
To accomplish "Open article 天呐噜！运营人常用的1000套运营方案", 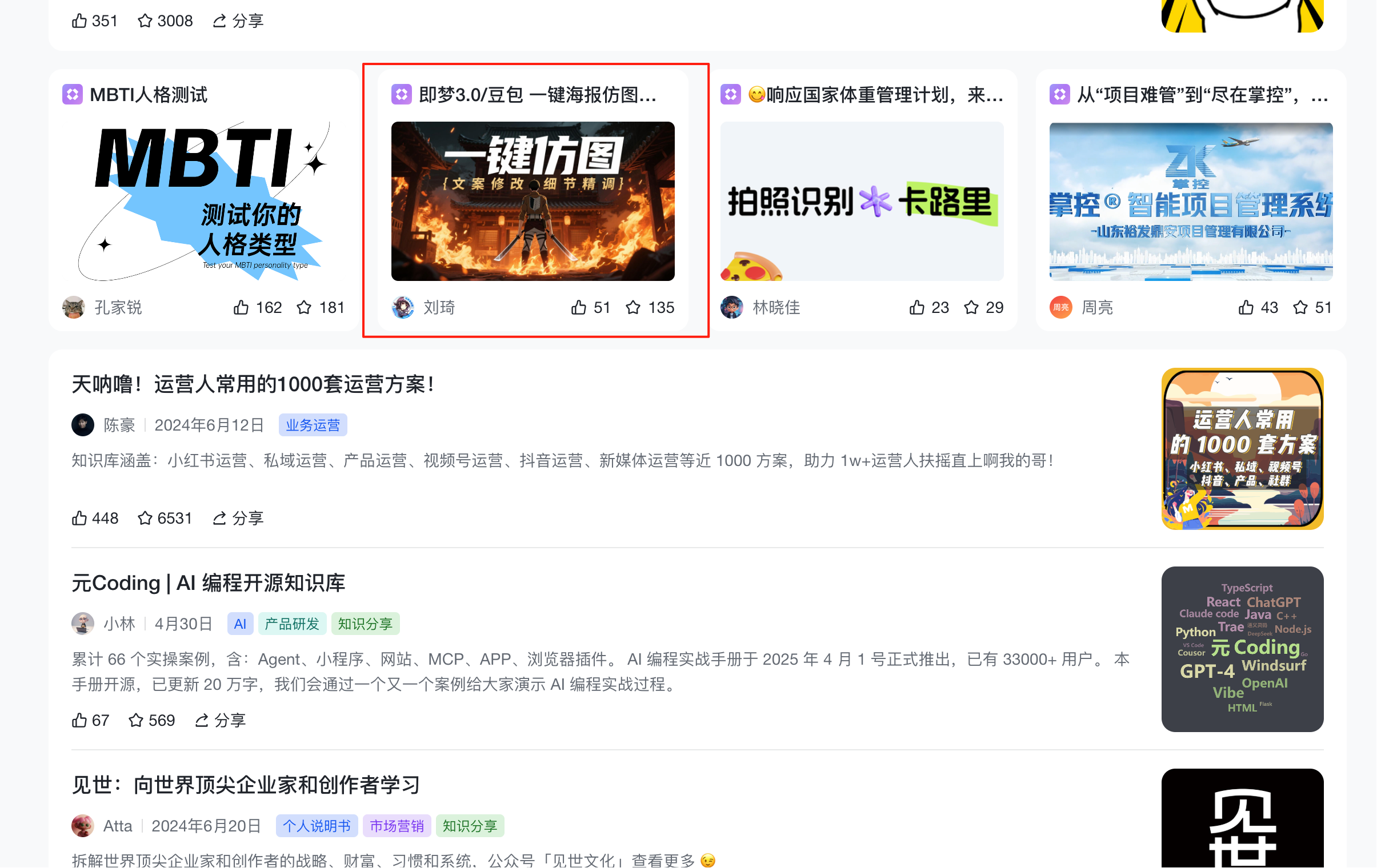I will click(x=253, y=384).
